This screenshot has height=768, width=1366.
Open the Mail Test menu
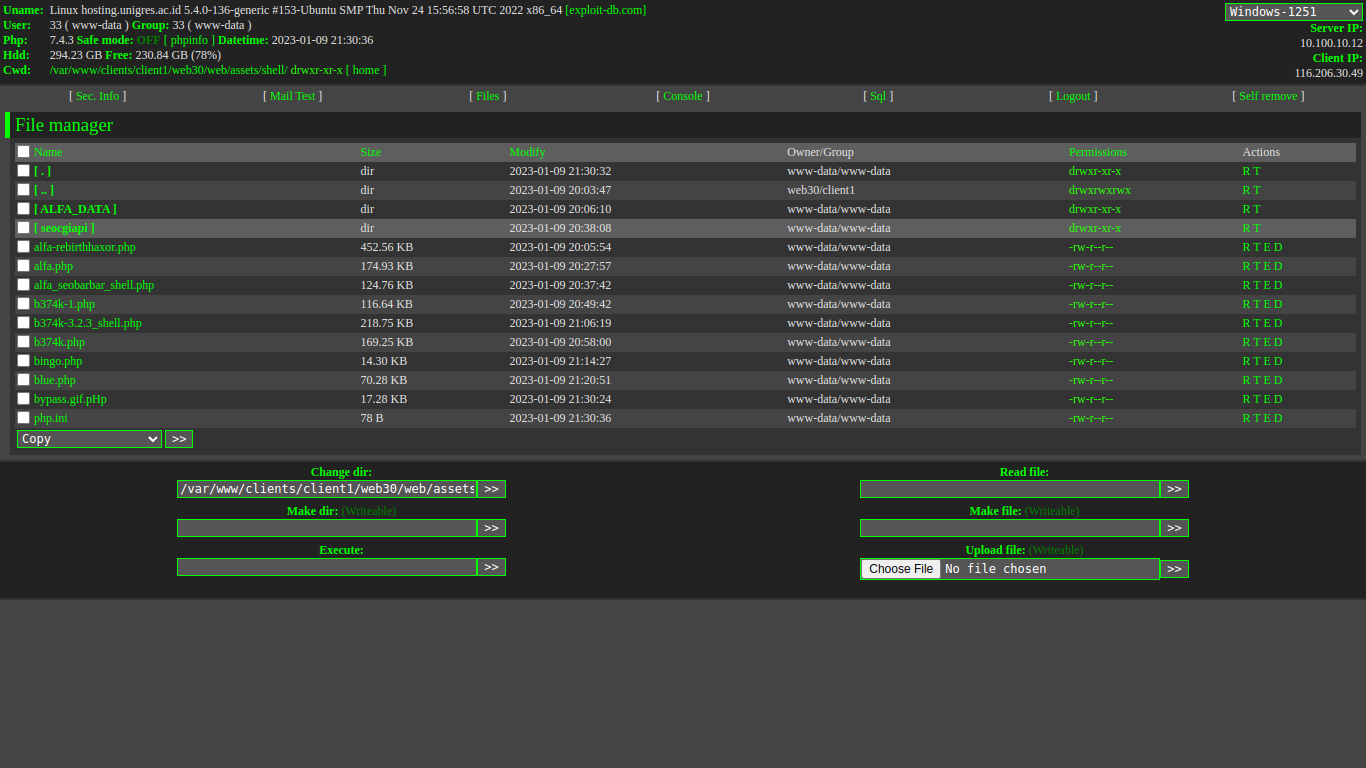tap(292, 96)
